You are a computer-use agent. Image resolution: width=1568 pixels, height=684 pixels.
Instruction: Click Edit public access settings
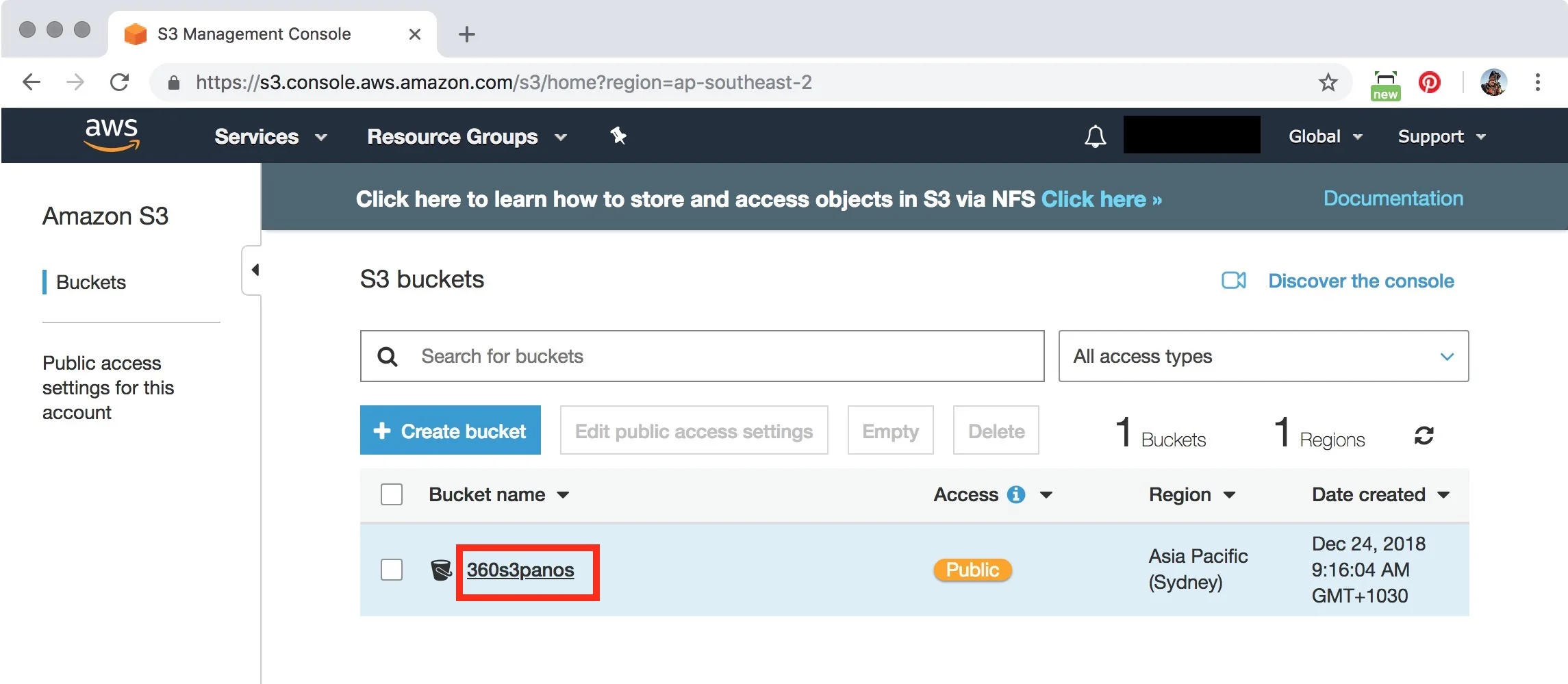point(694,430)
